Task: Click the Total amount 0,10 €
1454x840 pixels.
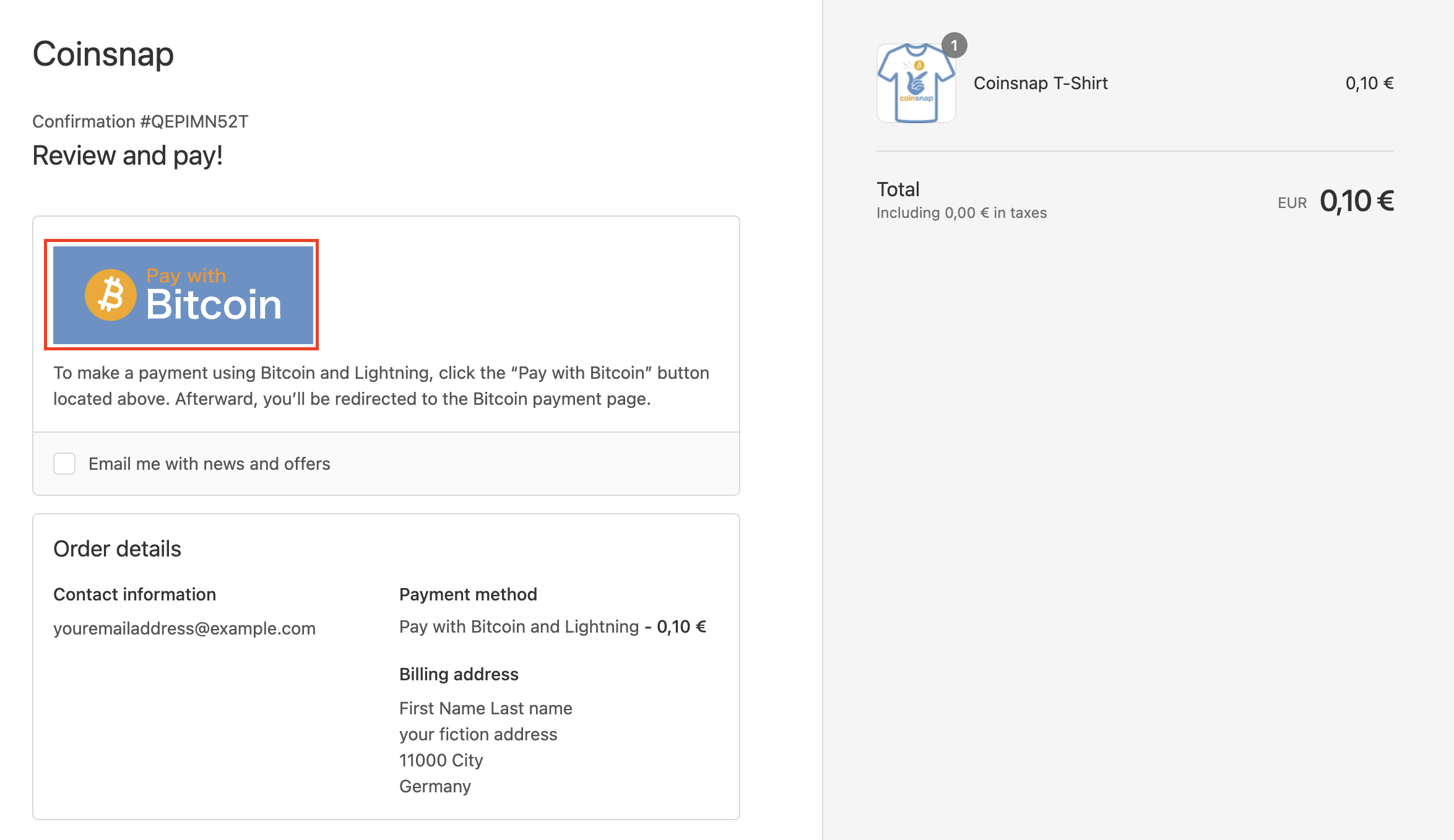Action: click(x=1356, y=201)
